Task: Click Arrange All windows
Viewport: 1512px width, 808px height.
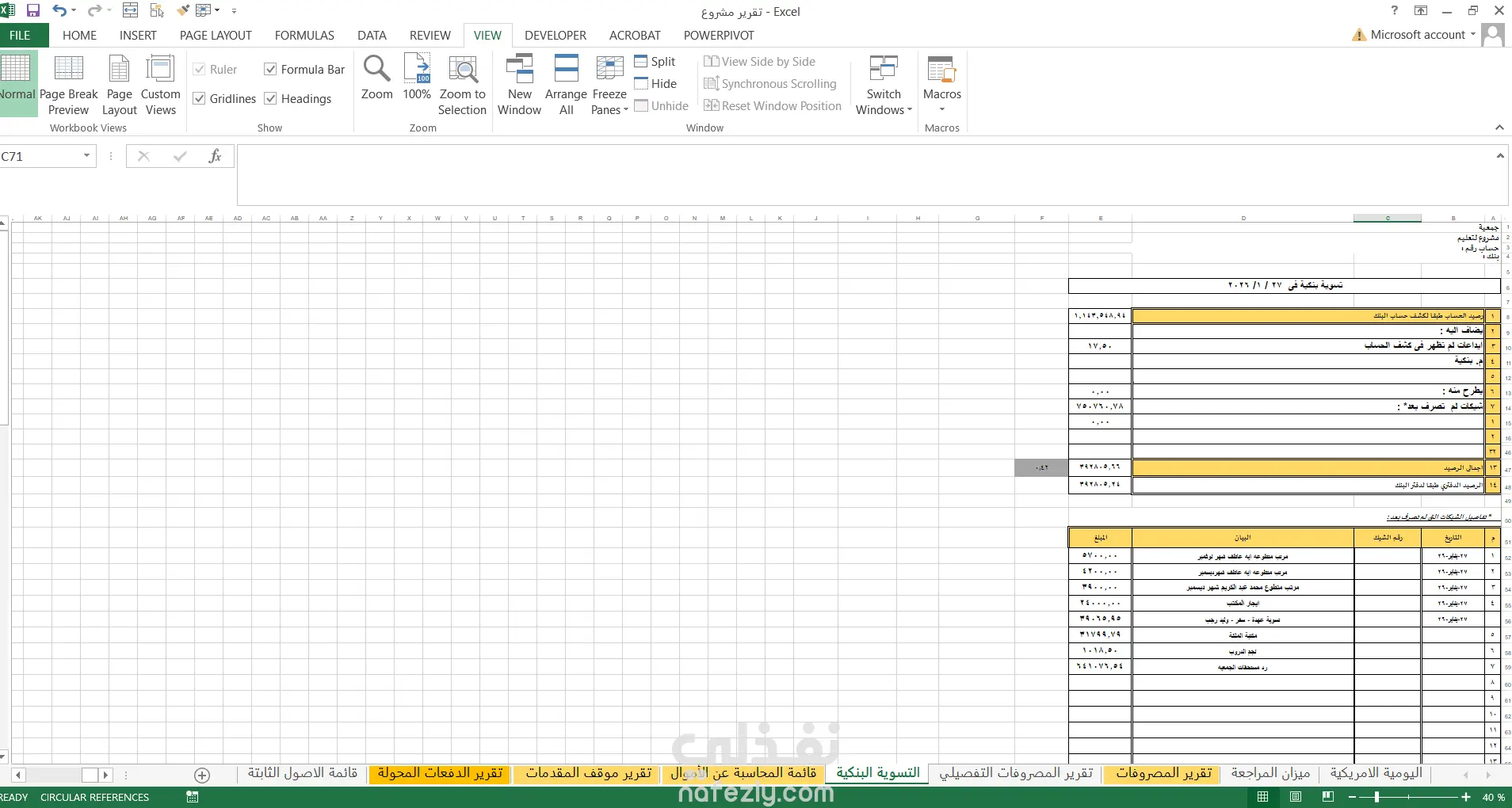Action: [567, 84]
